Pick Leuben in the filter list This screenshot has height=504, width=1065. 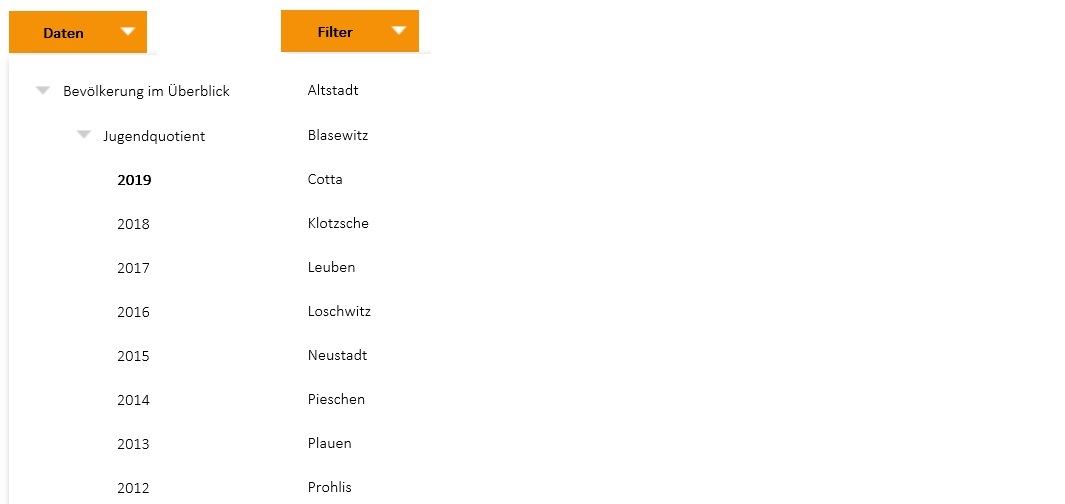[x=331, y=267]
